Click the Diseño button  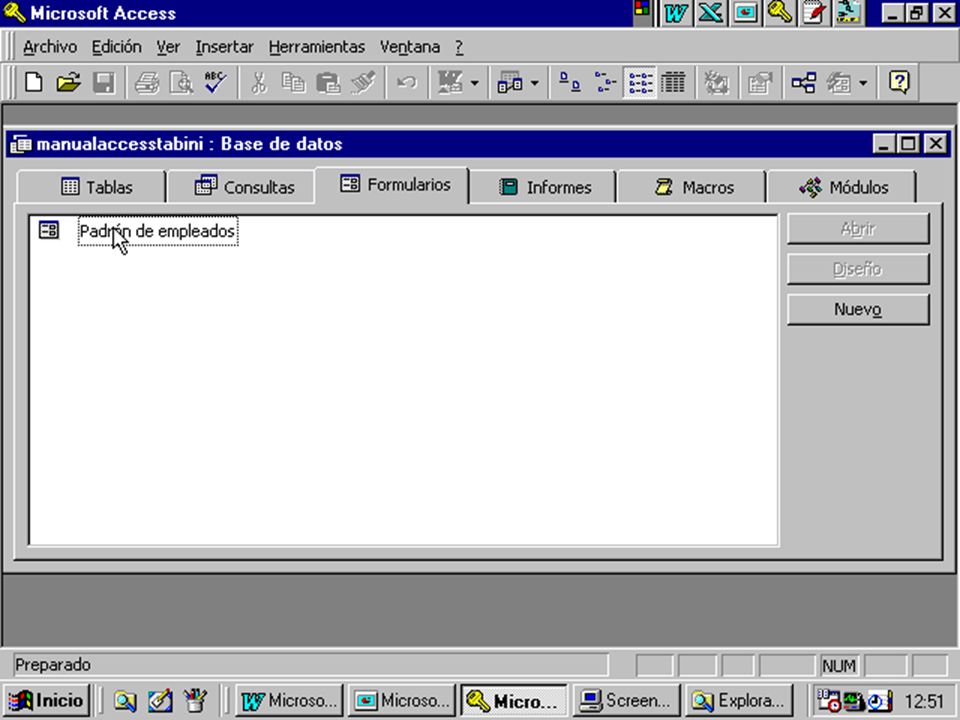pyautogui.click(x=858, y=269)
